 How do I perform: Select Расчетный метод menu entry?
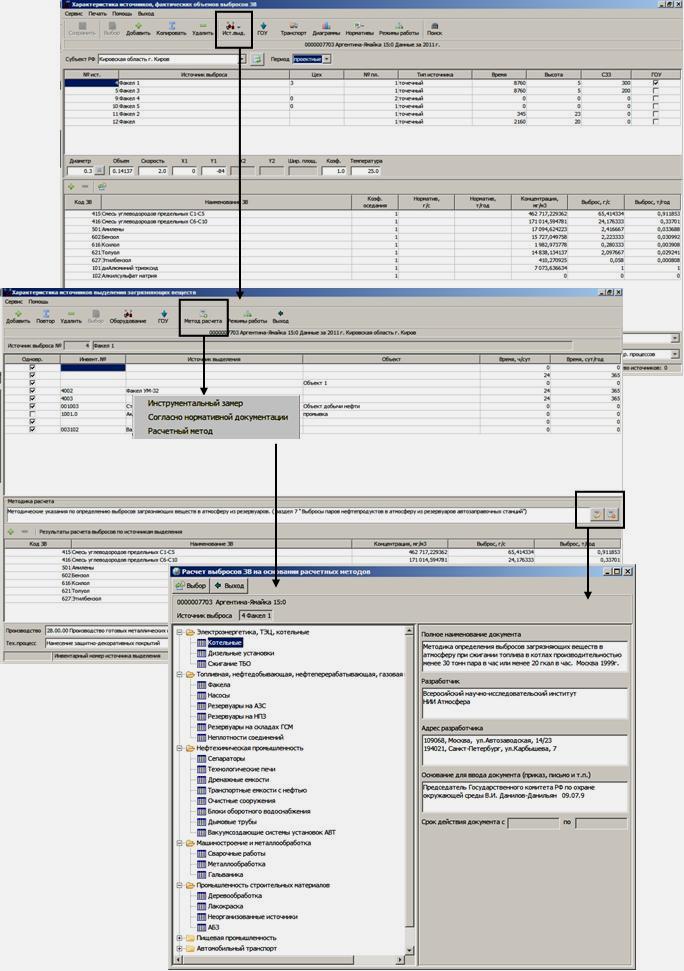click(x=180, y=431)
